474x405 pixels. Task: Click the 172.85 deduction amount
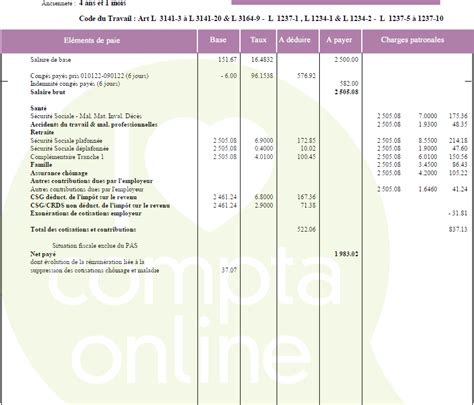(x=306, y=141)
